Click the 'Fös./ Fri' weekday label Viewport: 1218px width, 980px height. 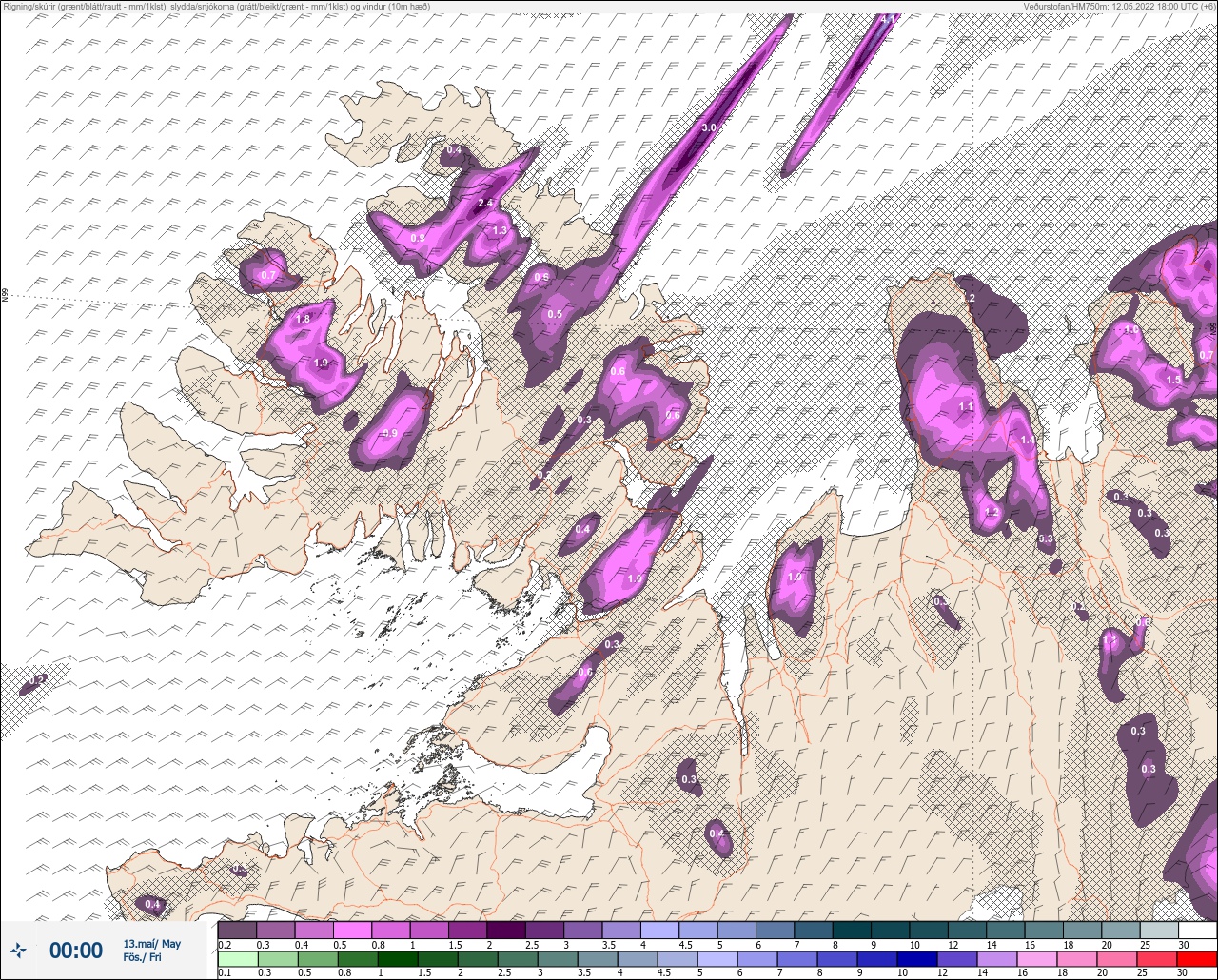[141, 958]
